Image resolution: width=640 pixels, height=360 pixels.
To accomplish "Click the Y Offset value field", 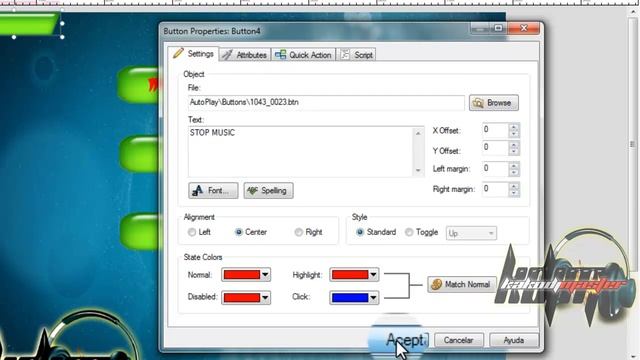I will 495,148.
